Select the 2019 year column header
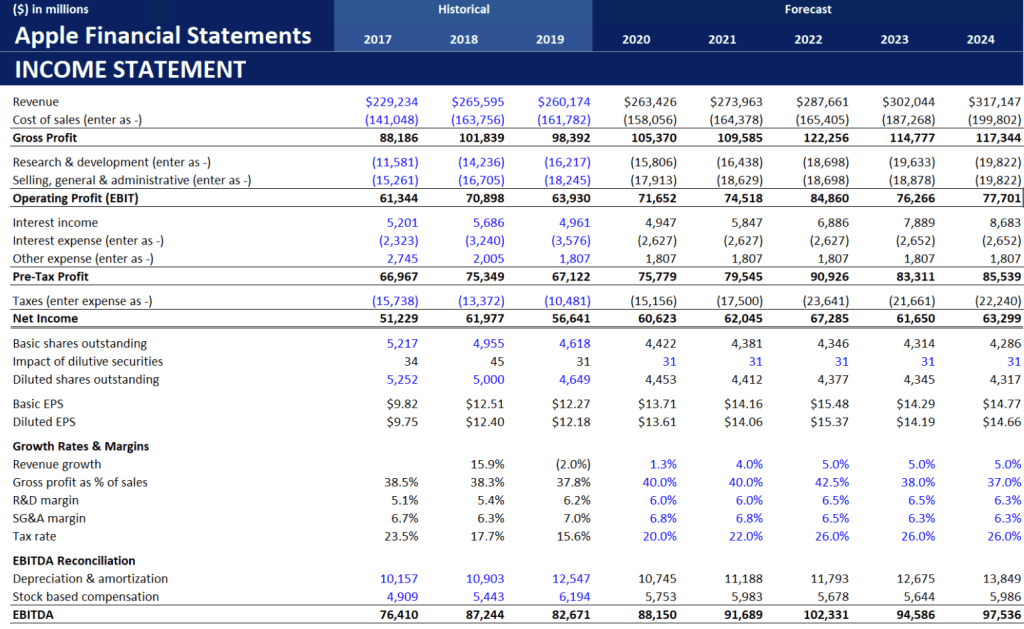This screenshot has height=629, width=1024. pyautogui.click(x=550, y=40)
